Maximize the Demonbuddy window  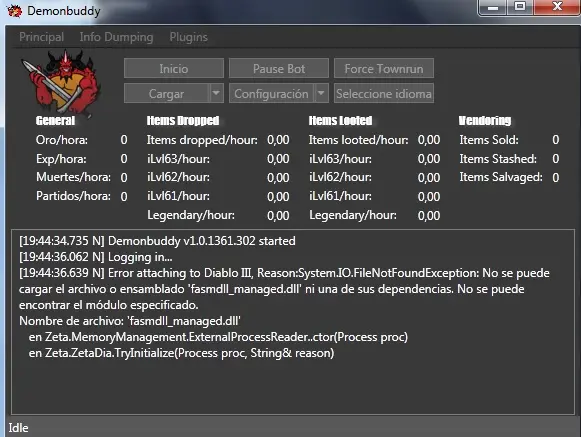coord(520,7)
